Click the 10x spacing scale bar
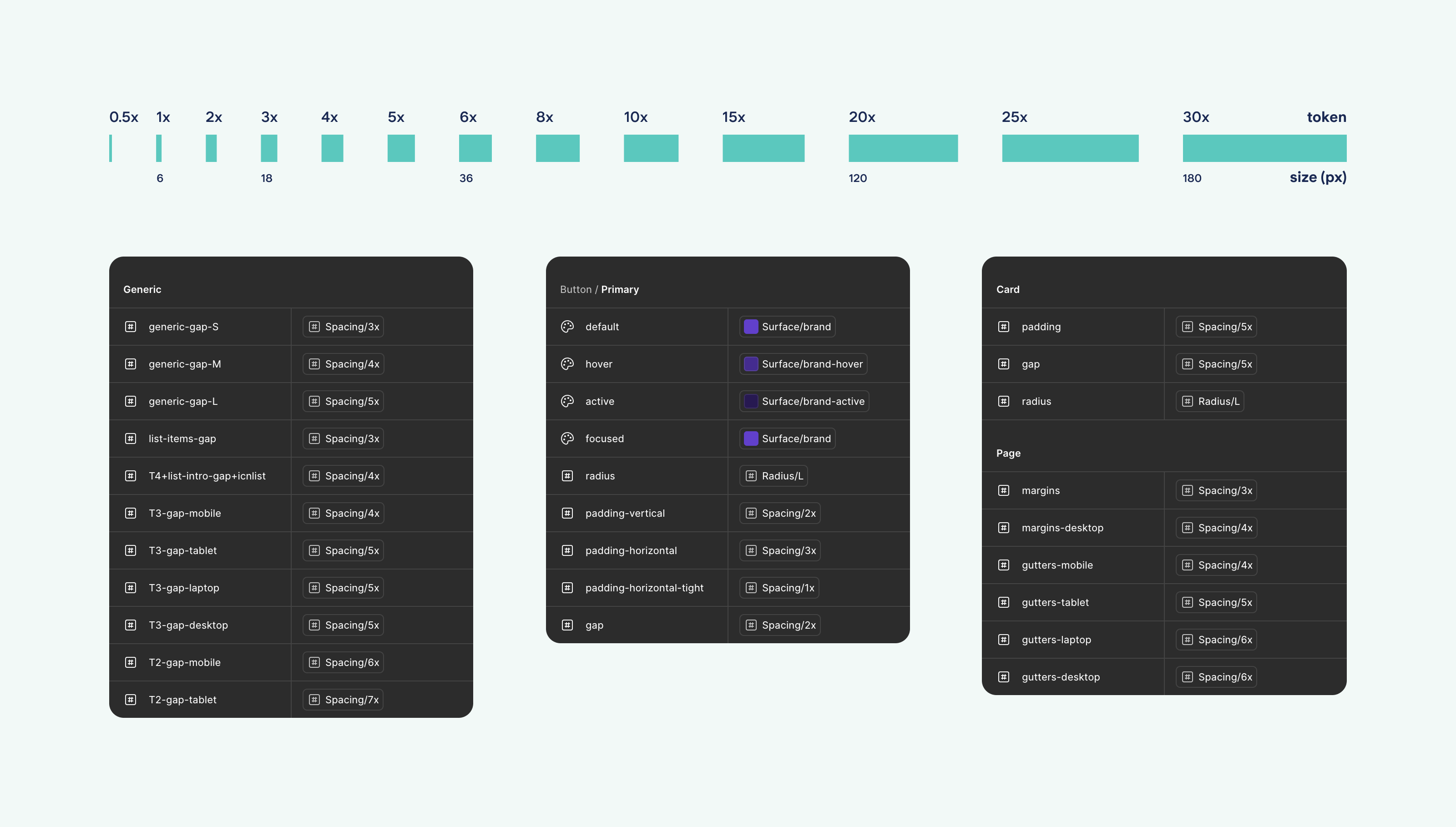 click(651, 148)
